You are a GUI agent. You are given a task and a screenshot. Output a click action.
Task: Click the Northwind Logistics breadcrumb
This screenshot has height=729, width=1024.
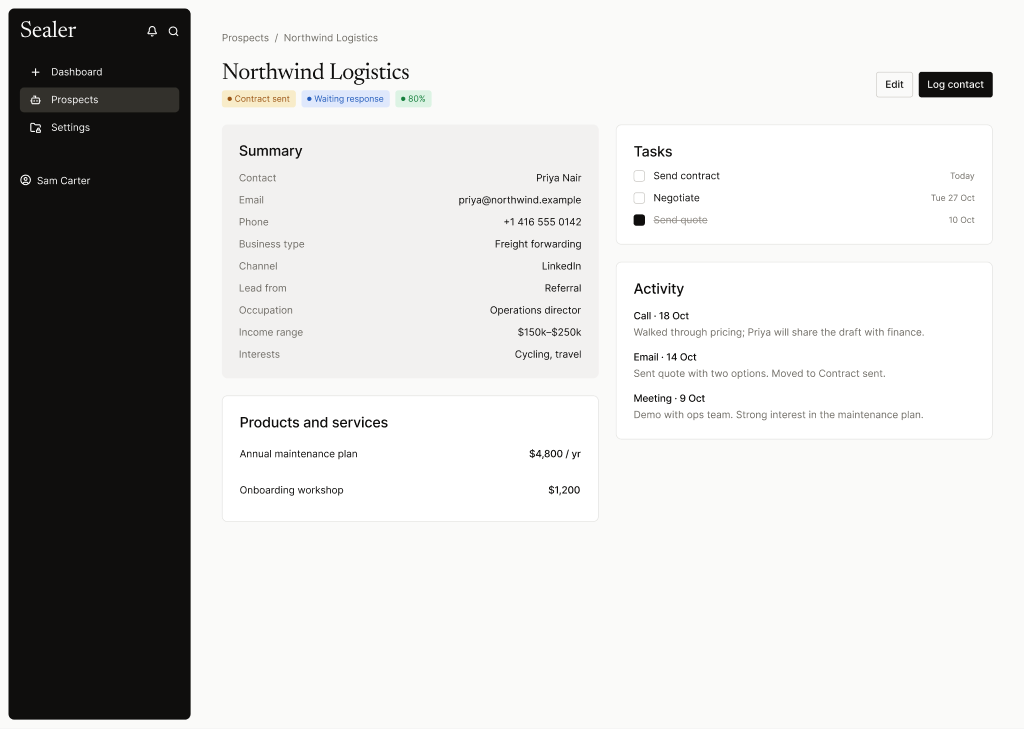tap(330, 38)
